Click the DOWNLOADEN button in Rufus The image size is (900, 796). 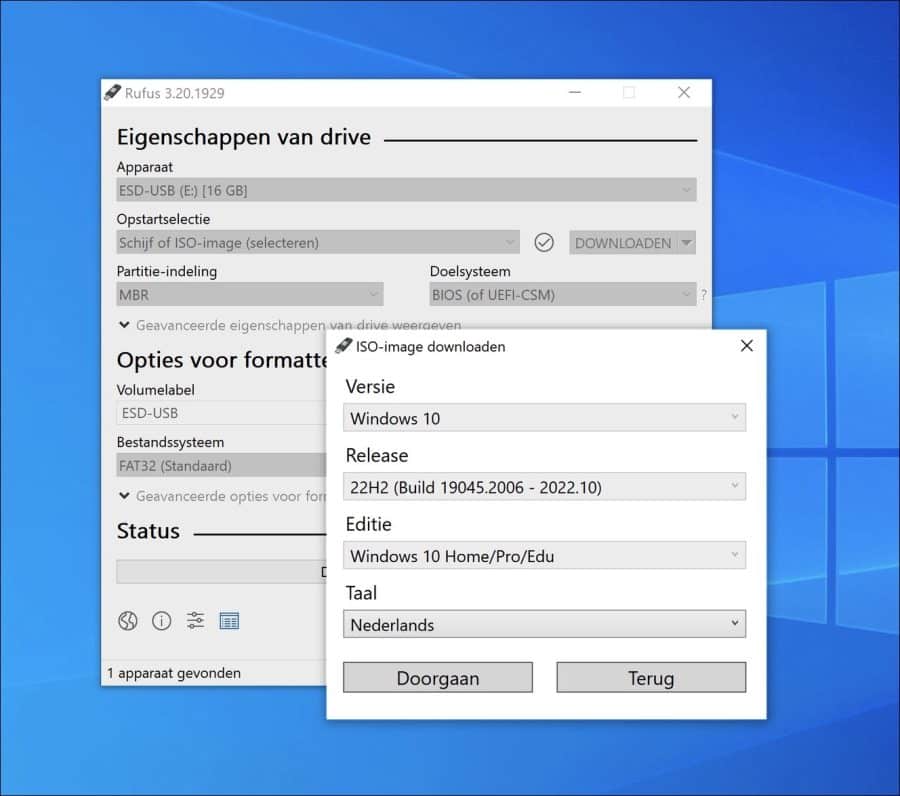tap(623, 243)
